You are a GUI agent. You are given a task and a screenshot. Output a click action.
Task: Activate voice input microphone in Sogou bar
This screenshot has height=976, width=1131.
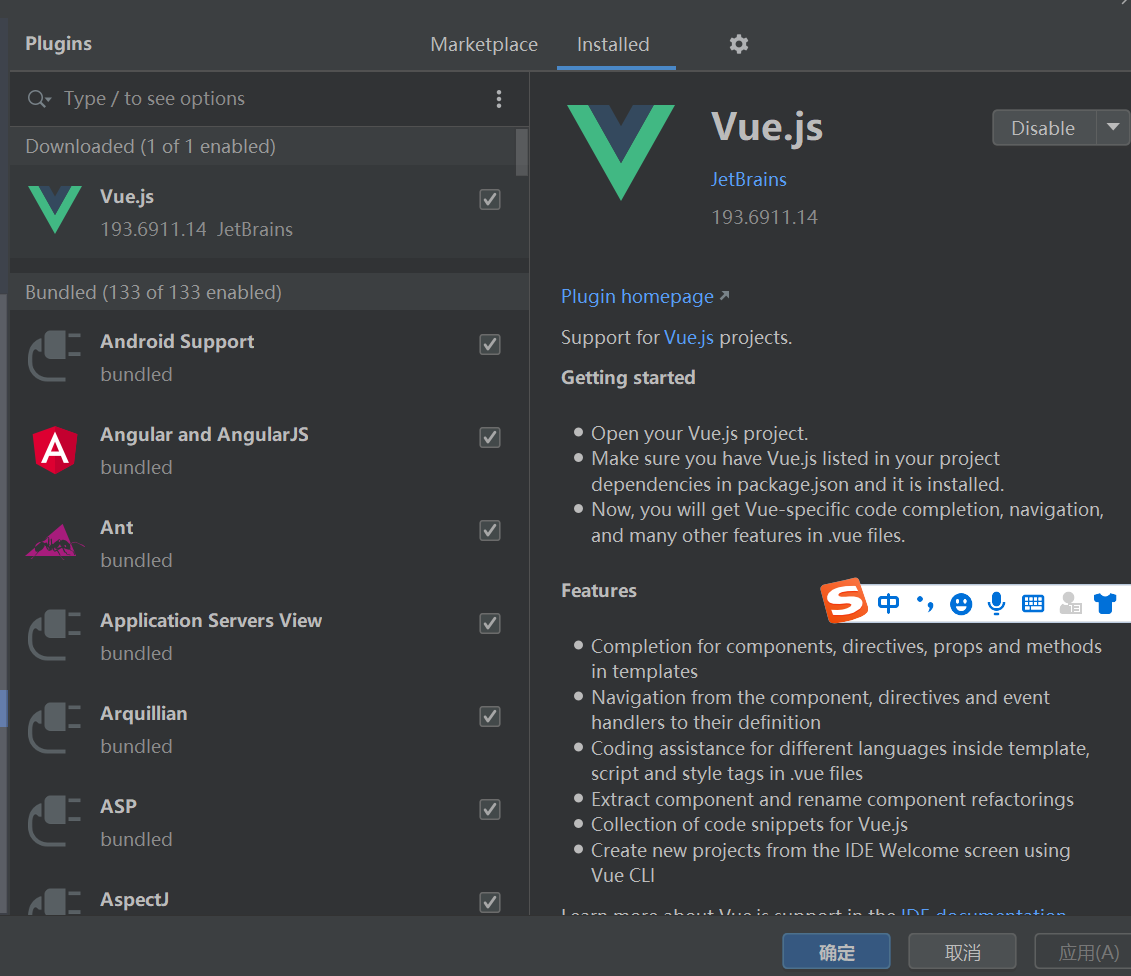997,603
